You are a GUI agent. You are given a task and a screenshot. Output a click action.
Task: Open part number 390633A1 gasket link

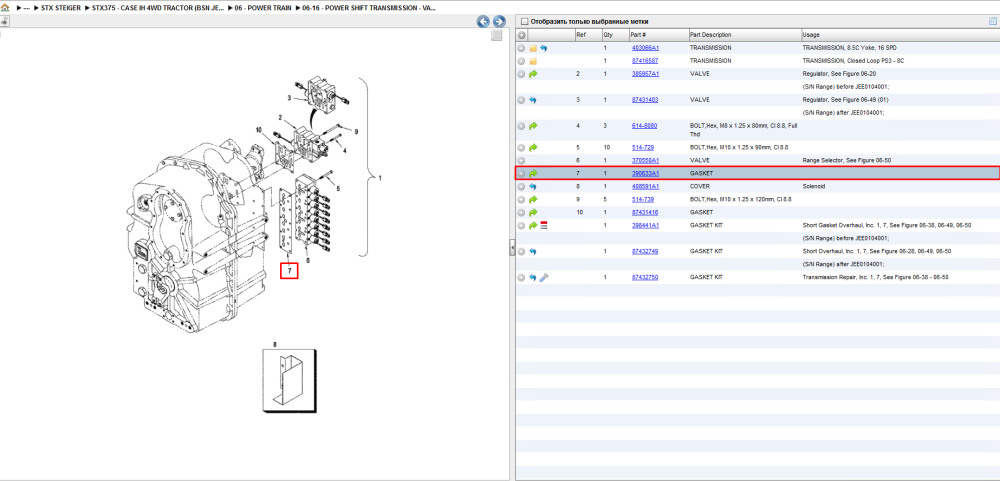coord(645,174)
